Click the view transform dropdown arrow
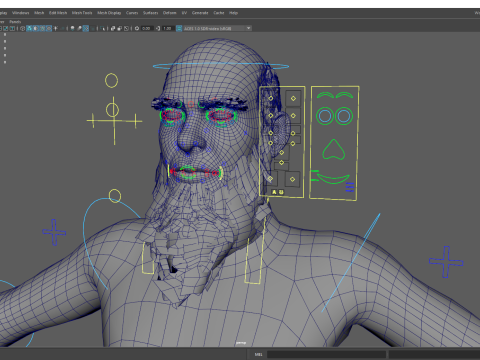480x360 pixels. click(249, 28)
